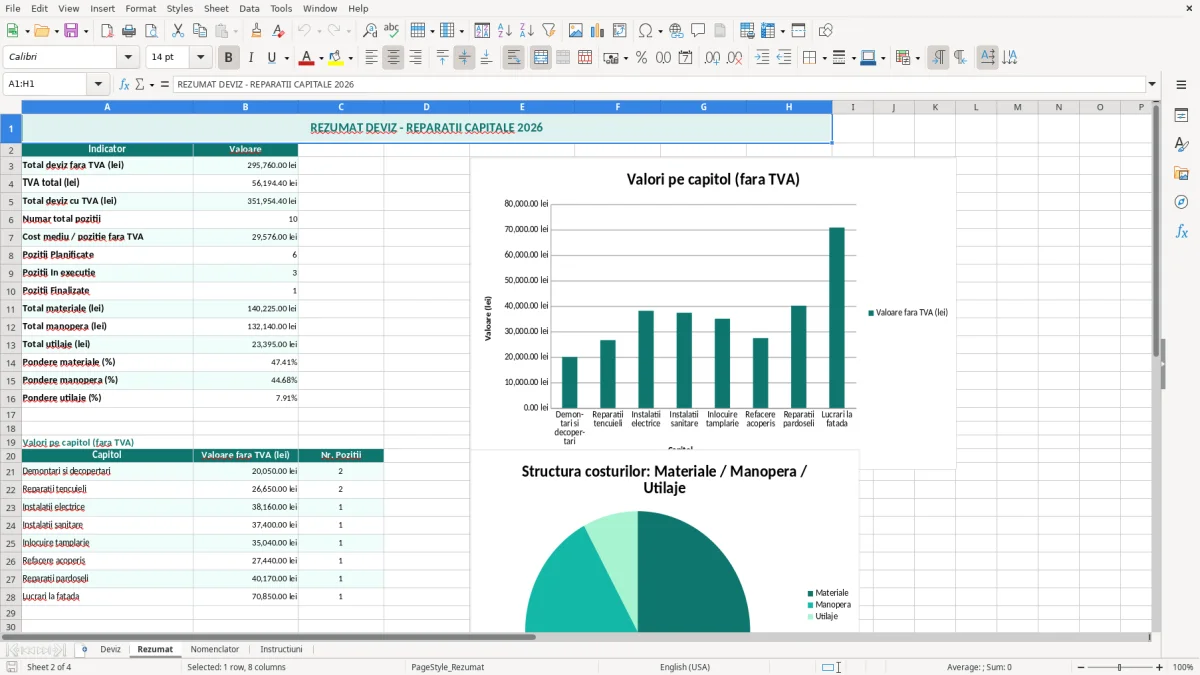Toggle the AutoFilter funnel icon
Screen dimensions: 1200x675
[549, 31]
